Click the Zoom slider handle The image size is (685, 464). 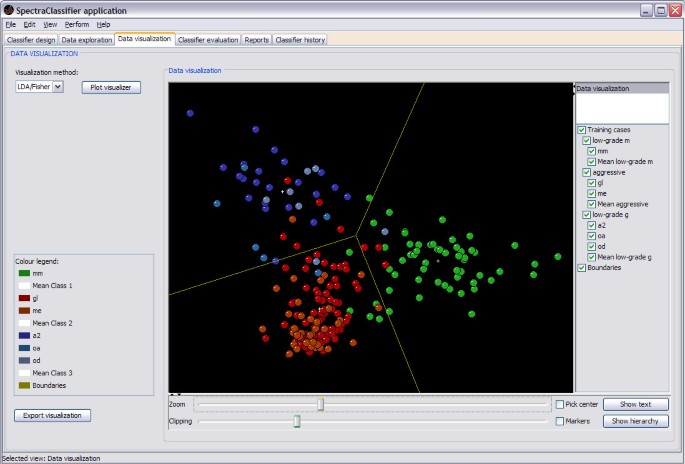[321, 404]
